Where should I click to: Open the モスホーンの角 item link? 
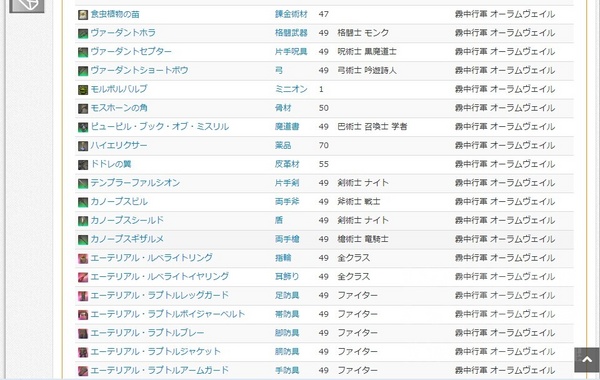pyautogui.click(x=119, y=108)
